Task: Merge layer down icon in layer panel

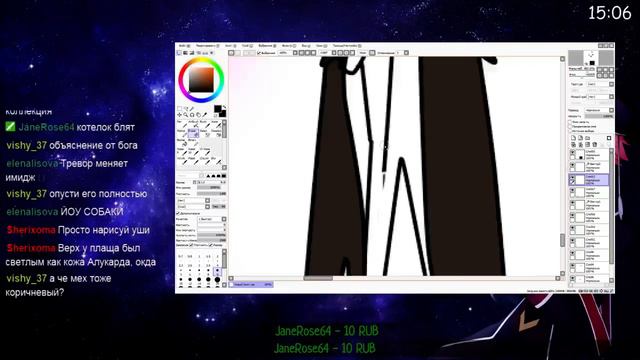Action: point(580,144)
